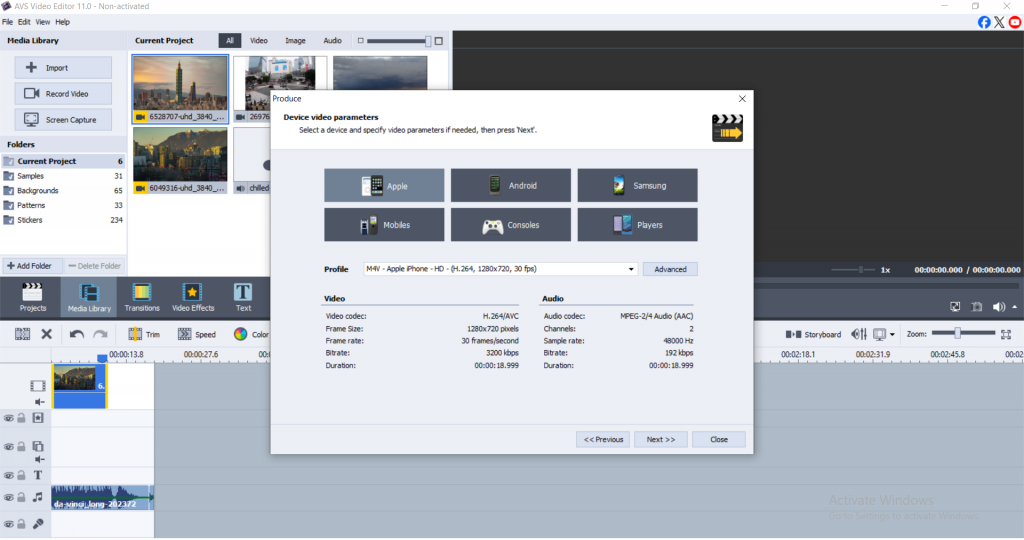Screen dimensions: 1024x540
Task: Pick the Consoles device category
Action: [x=511, y=225]
